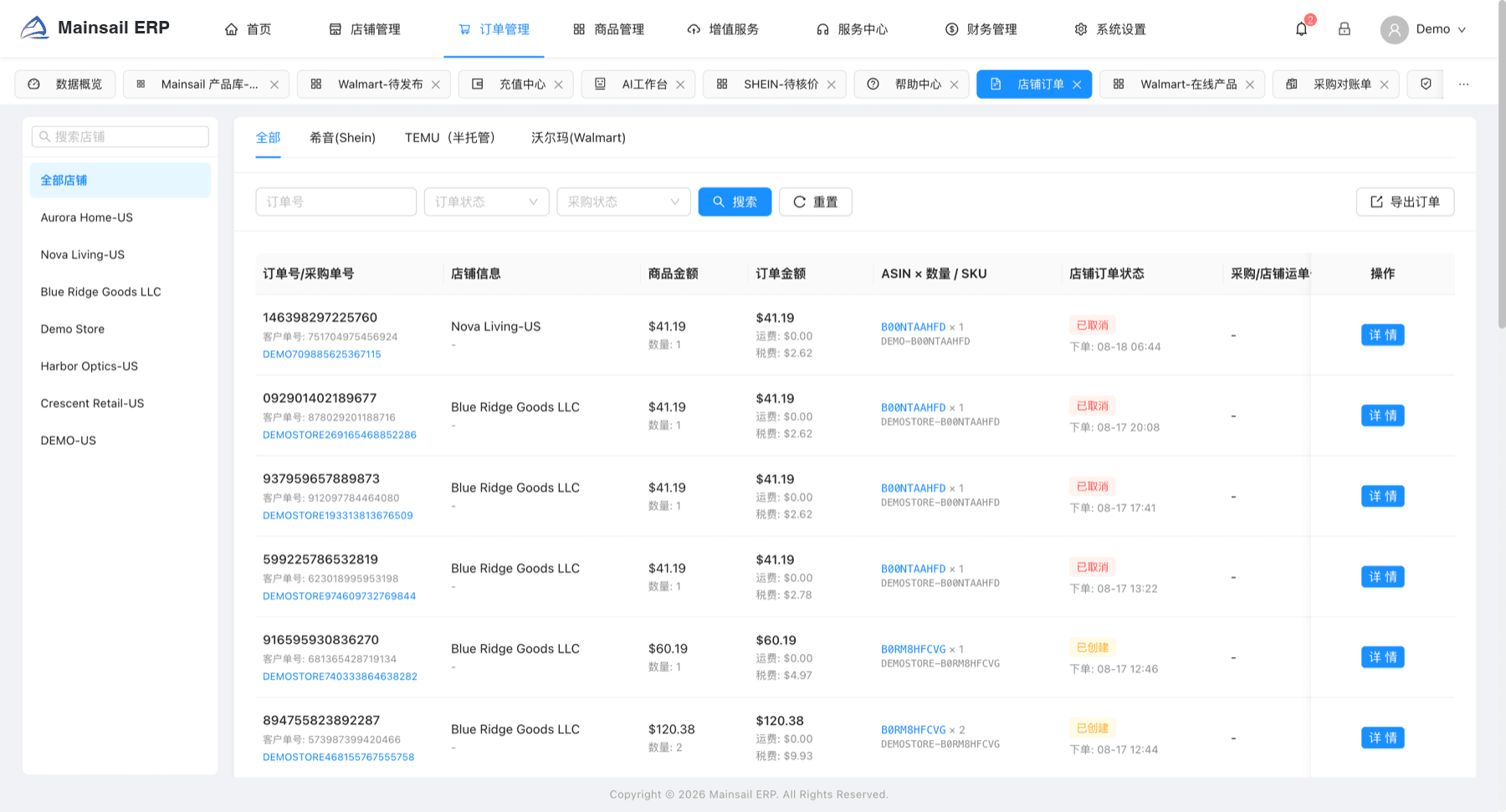The height and width of the screenshot is (812, 1506).
Task: Close the 充值中心 tab
Action: [x=558, y=84]
